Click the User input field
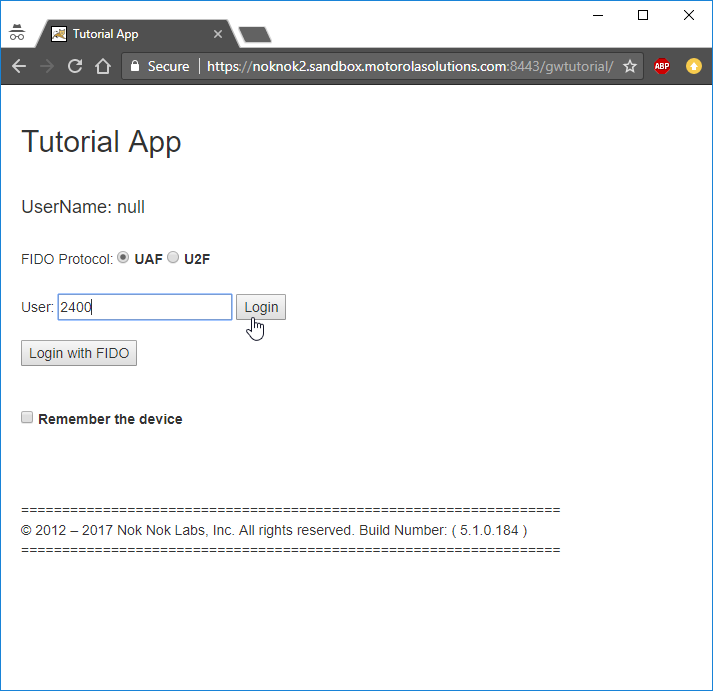This screenshot has height=691, width=713. [145, 307]
